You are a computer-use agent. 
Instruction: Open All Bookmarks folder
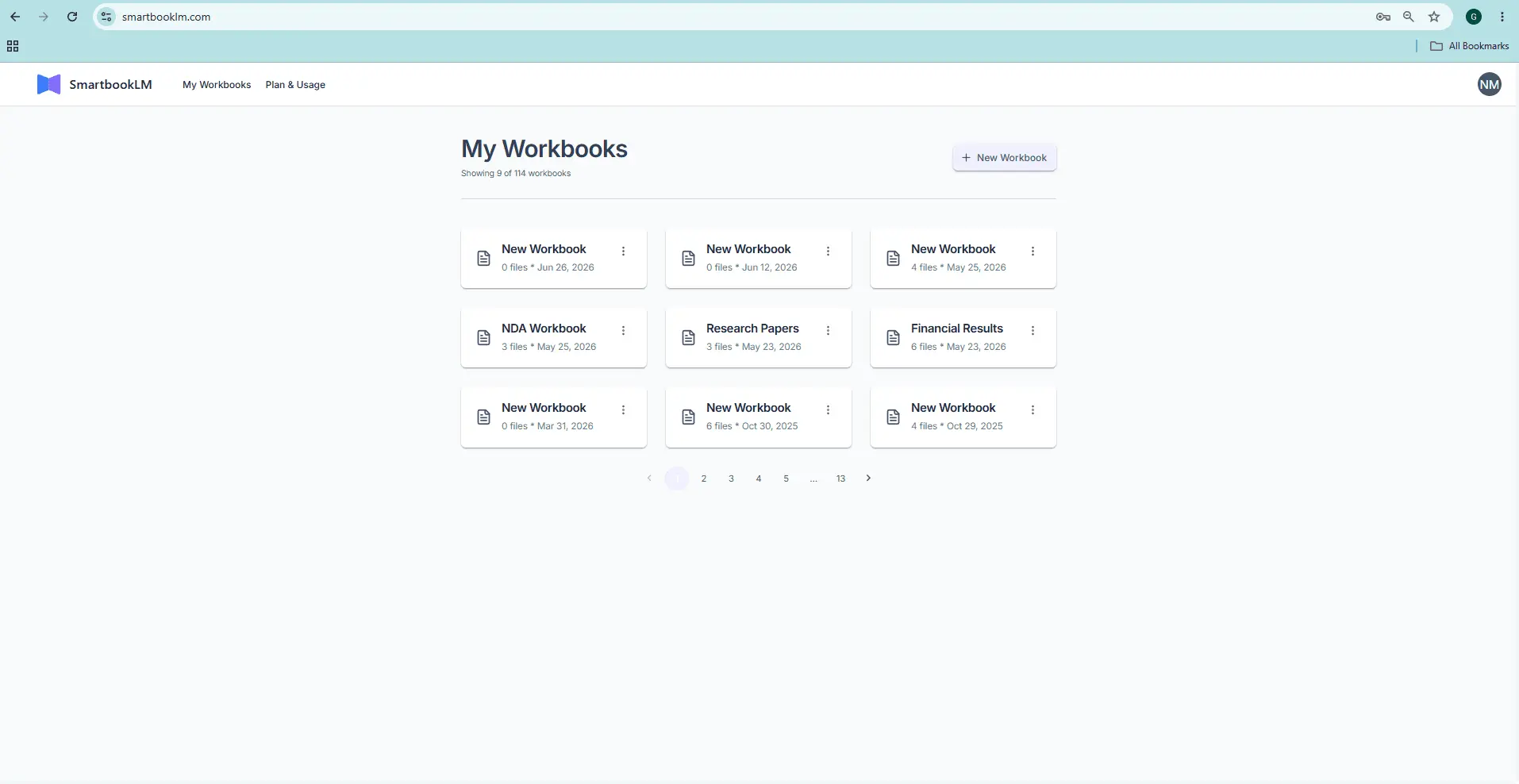click(1469, 46)
